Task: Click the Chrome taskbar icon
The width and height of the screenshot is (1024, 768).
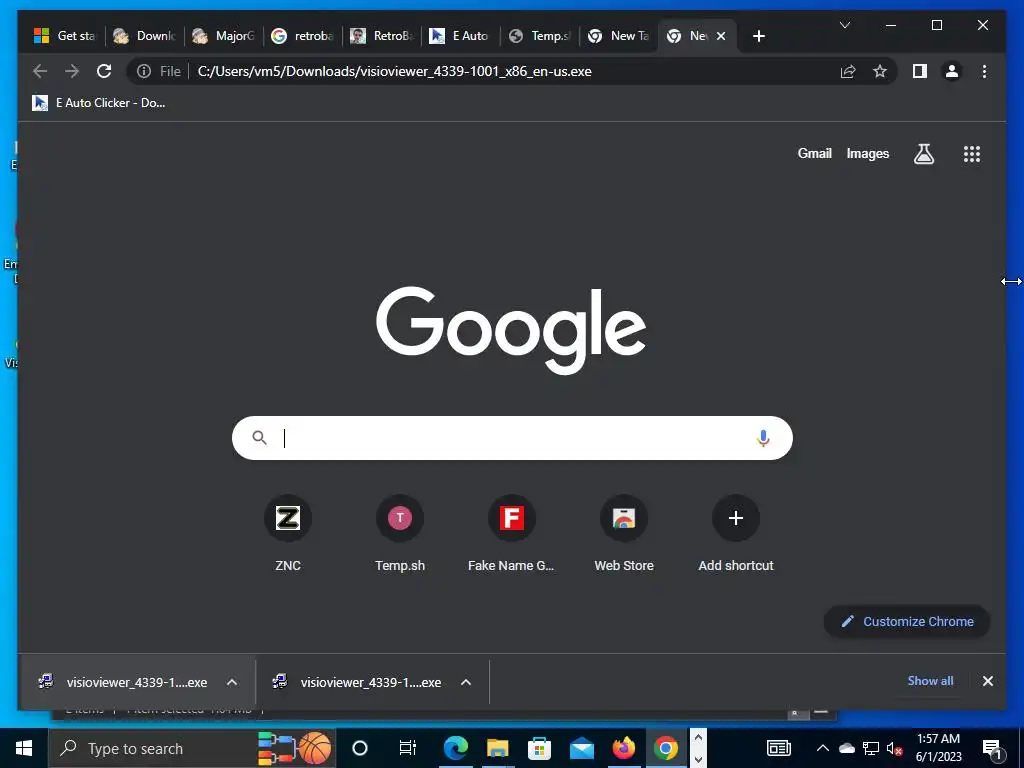Action: pos(665,748)
